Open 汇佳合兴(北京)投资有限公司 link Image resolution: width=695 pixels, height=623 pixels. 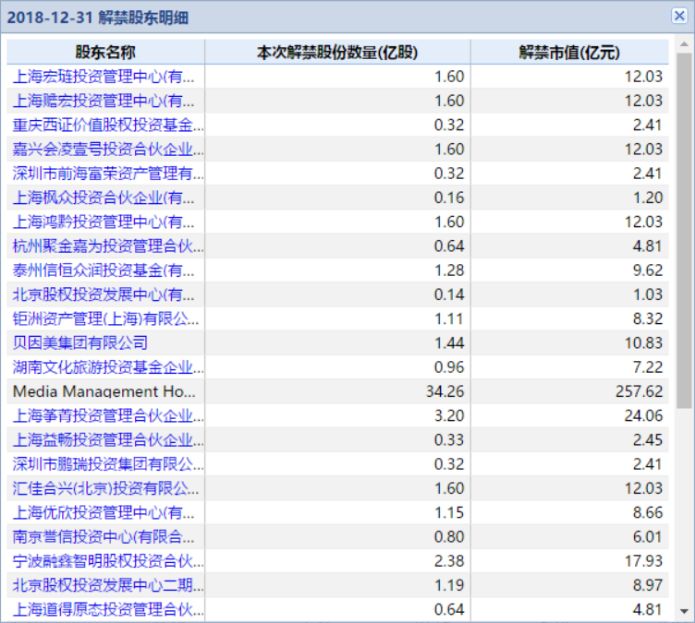(105, 488)
